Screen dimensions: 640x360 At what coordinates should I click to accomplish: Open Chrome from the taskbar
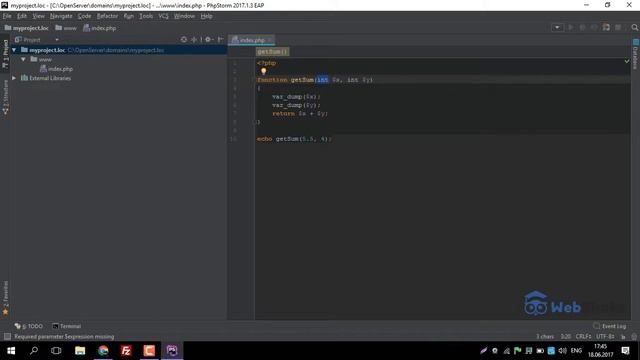click(x=103, y=351)
